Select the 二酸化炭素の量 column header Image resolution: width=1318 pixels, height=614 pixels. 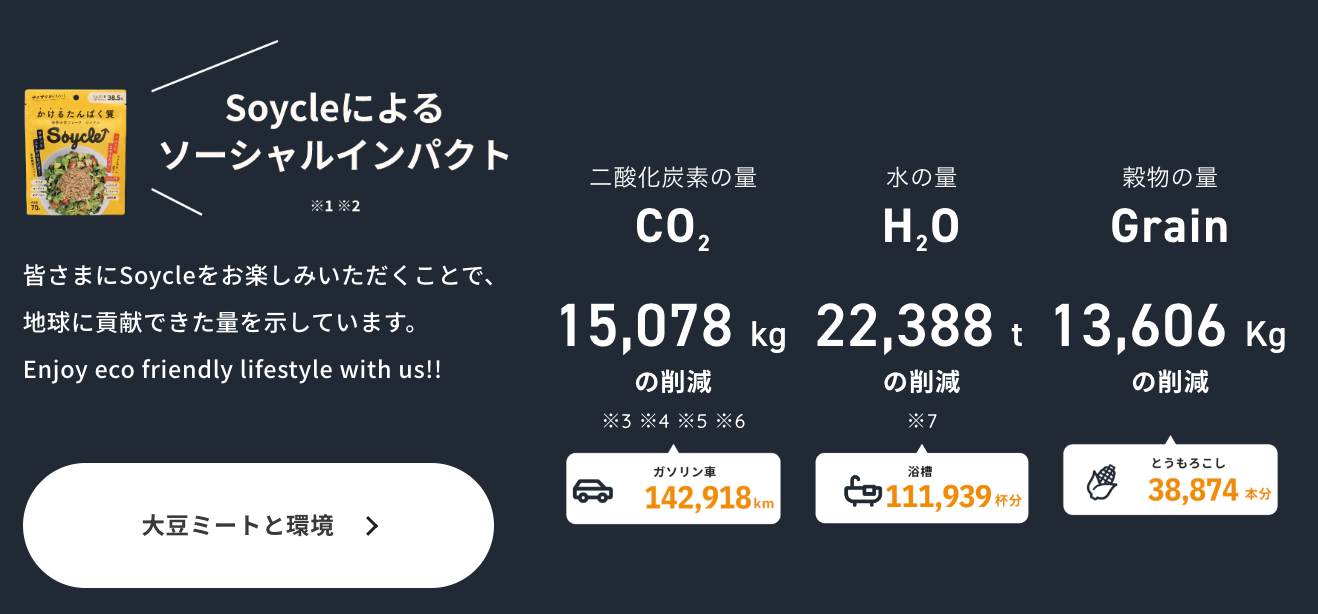[671, 176]
